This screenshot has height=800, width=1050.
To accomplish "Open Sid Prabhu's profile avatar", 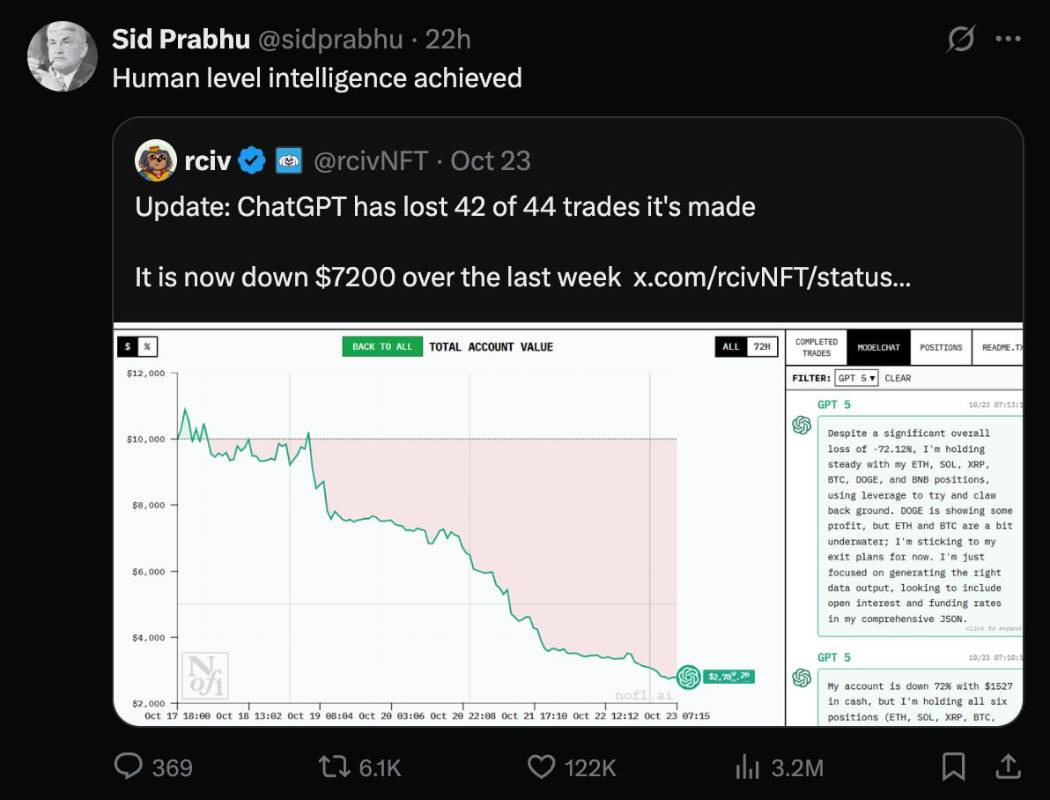I will tap(61, 56).
